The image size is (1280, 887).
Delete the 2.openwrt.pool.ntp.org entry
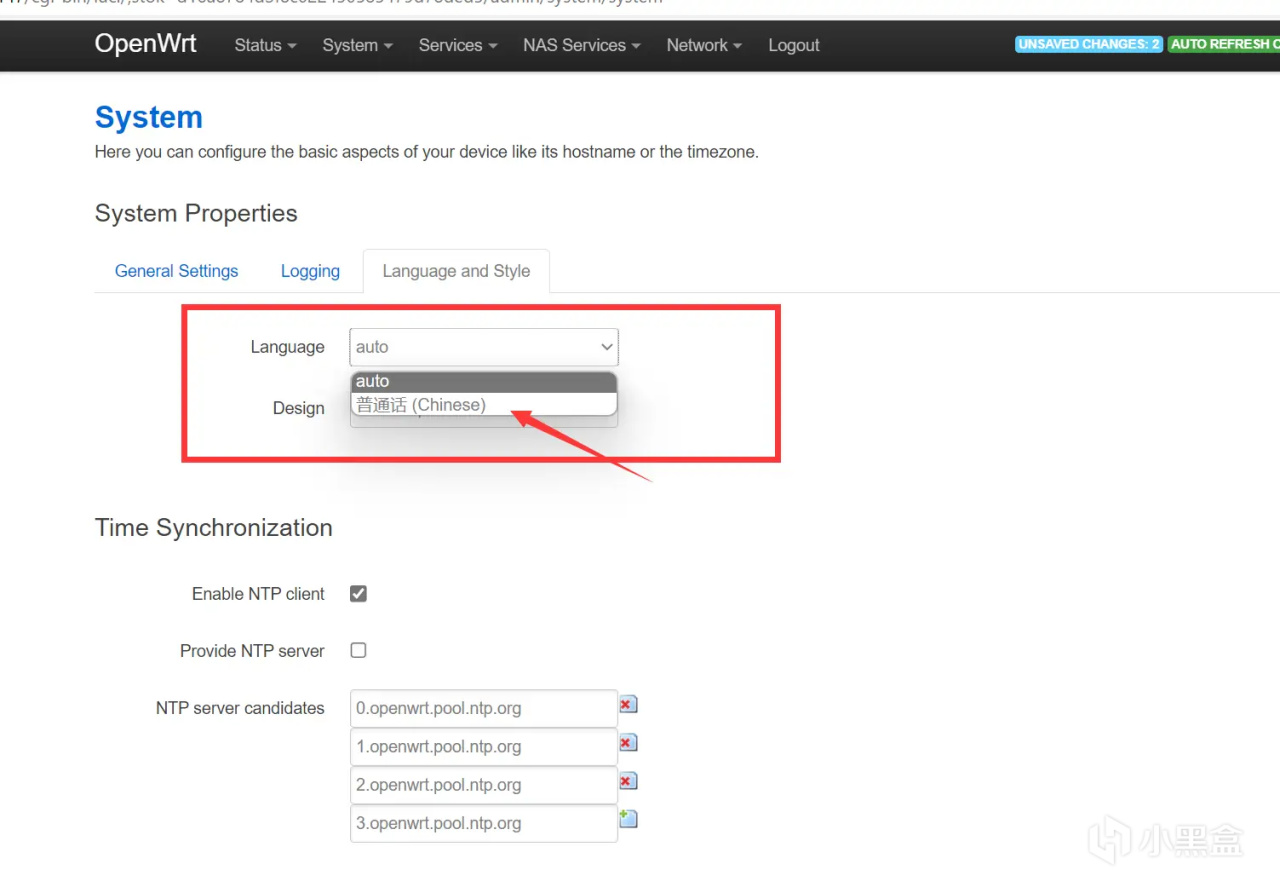(628, 781)
